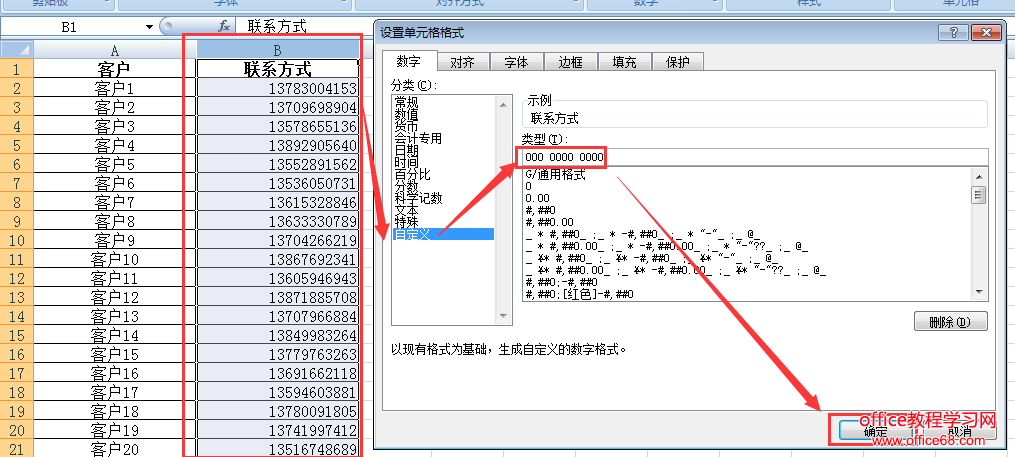The height and width of the screenshot is (457, 1015).
Task: Click category list scrollbar down arrow
Action: [x=503, y=316]
